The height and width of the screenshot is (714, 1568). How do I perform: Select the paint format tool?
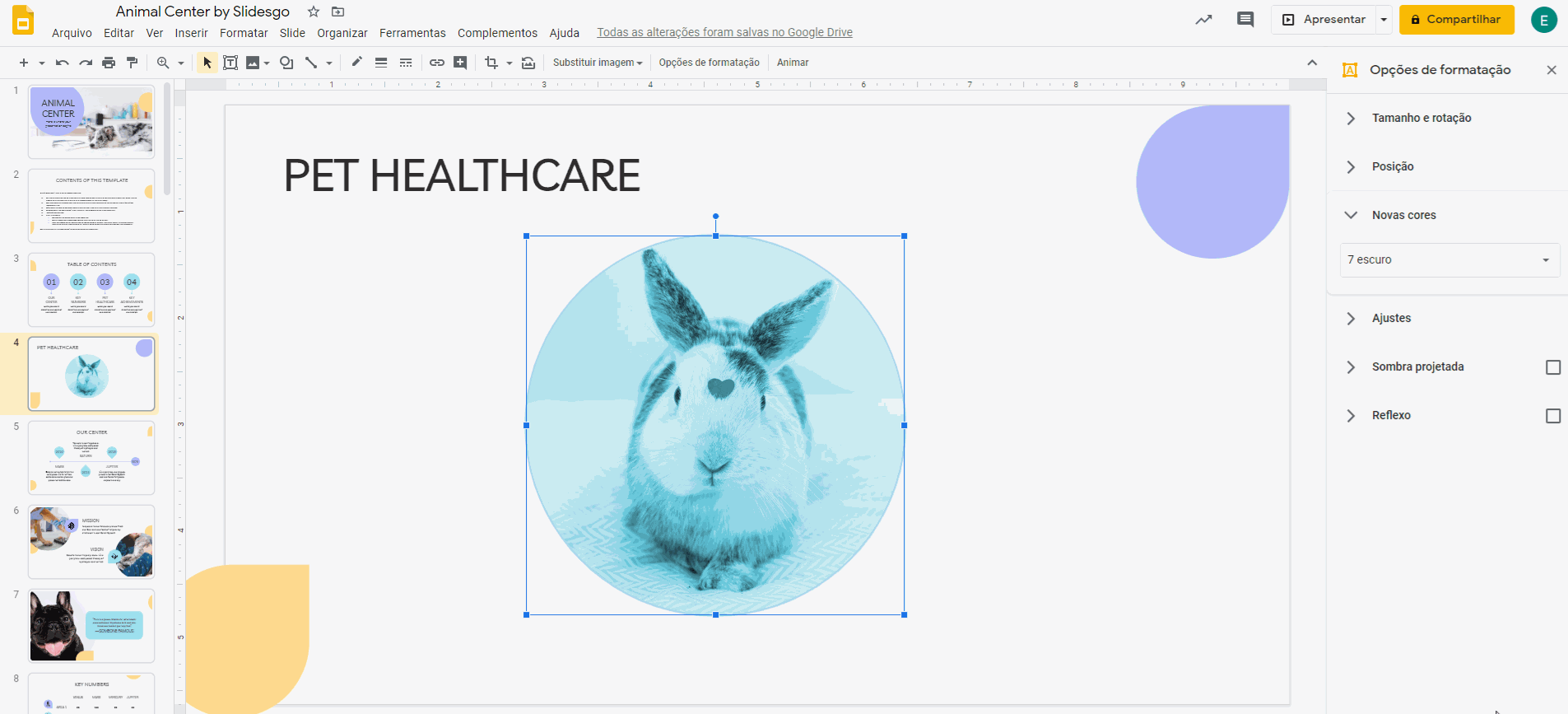coord(132,63)
